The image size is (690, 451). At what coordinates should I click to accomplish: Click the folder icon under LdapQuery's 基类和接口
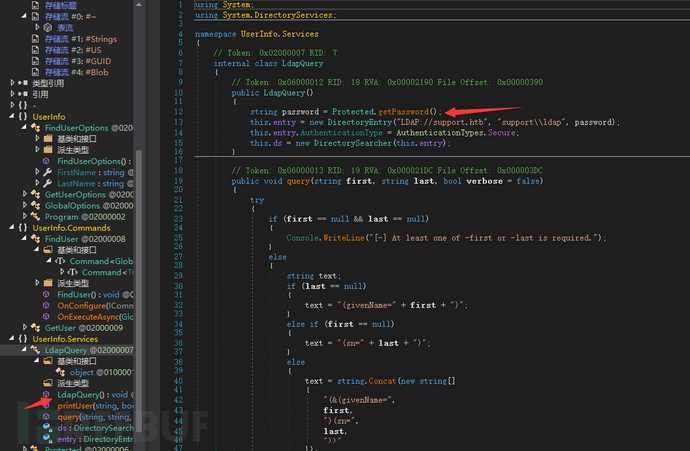(x=48, y=361)
